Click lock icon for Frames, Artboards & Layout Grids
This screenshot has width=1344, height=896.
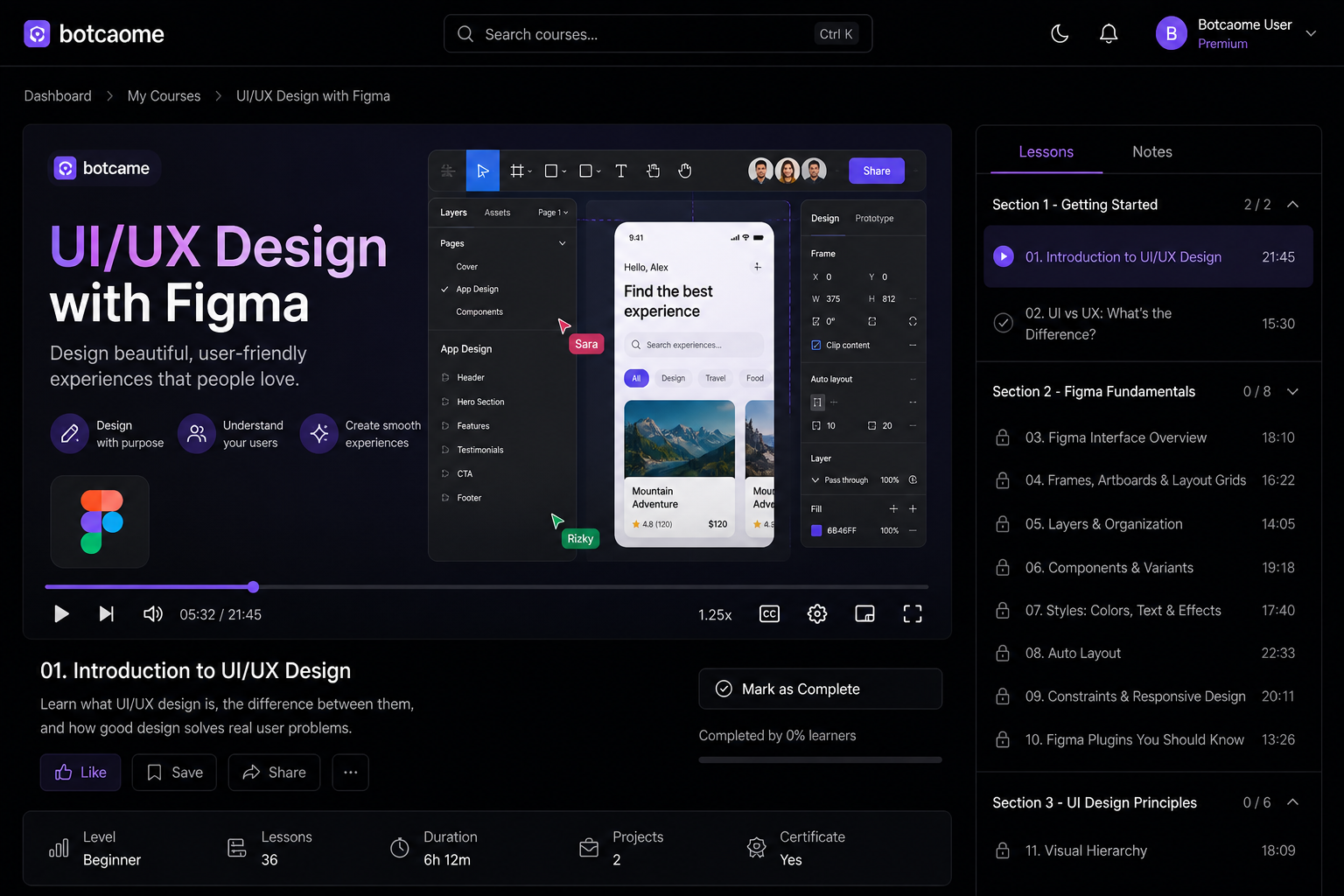pyautogui.click(x=1003, y=480)
